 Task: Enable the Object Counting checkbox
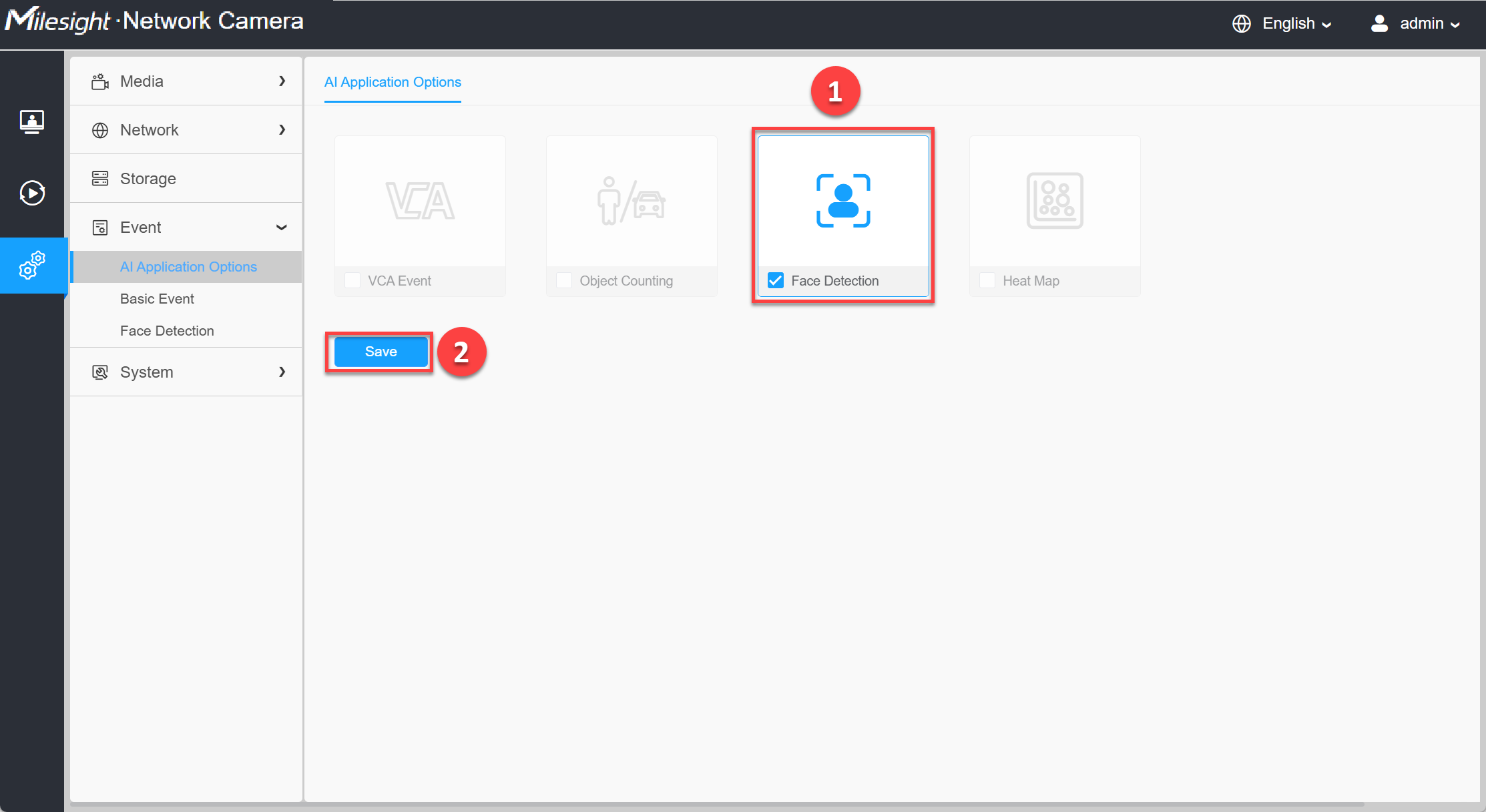(x=564, y=280)
